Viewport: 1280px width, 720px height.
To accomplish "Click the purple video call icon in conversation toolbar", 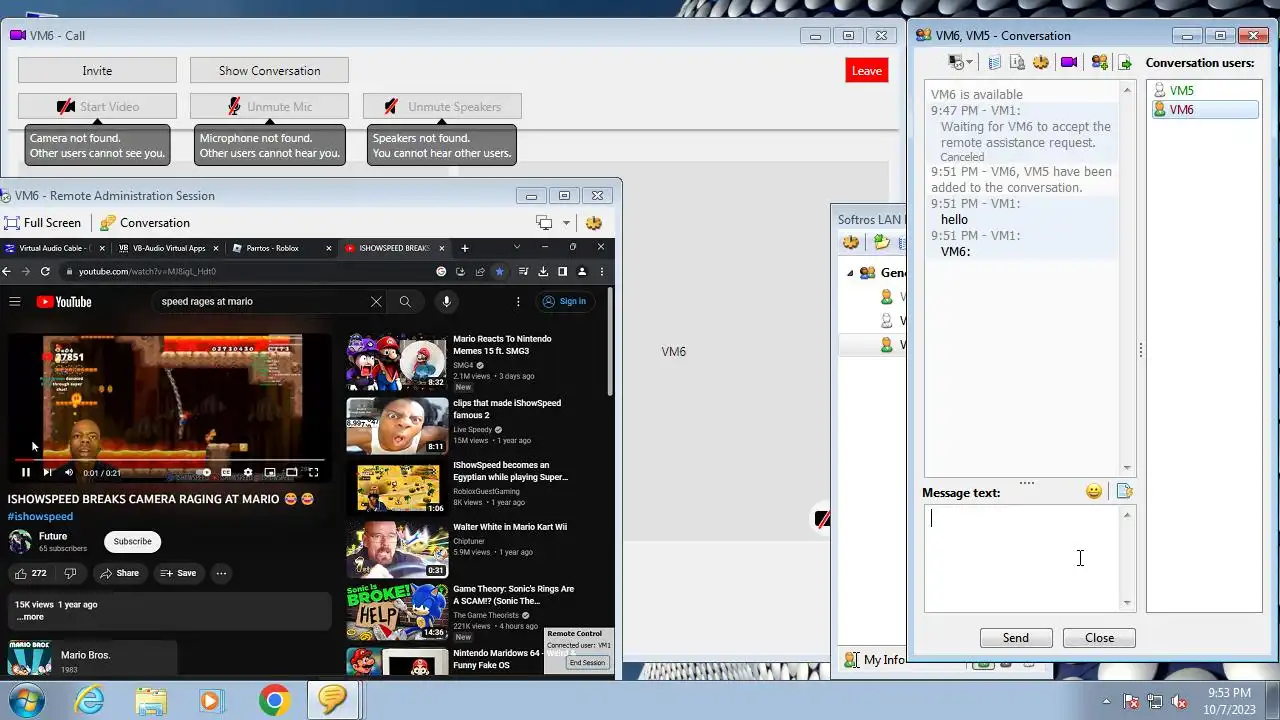I will pos(1069,62).
